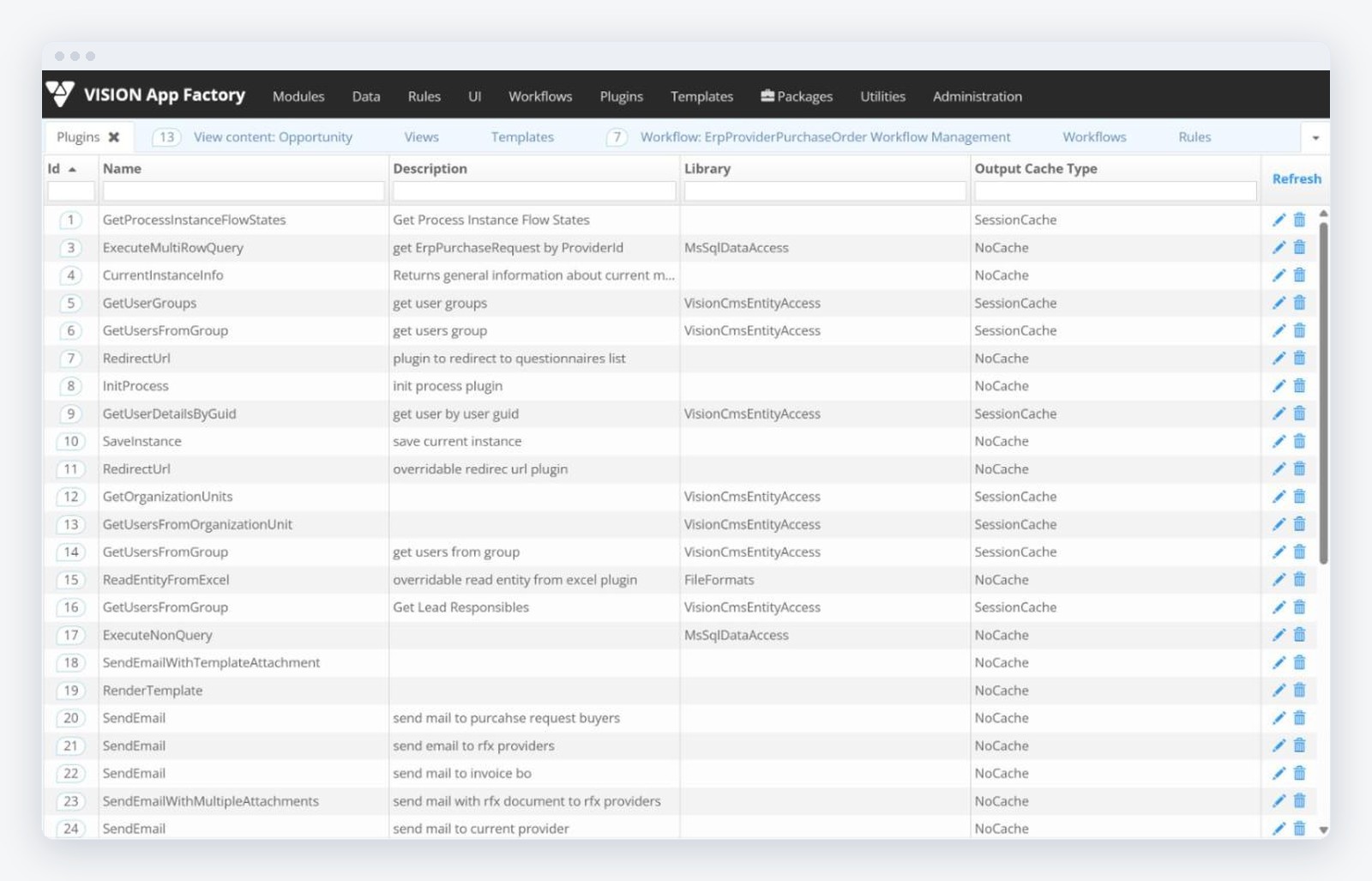The width and height of the screenshot is (1372, 881).
Task: Delete the GetProcessInstanceFlowStates plugin via trash icon
Action: click(x=1299, y=220)
